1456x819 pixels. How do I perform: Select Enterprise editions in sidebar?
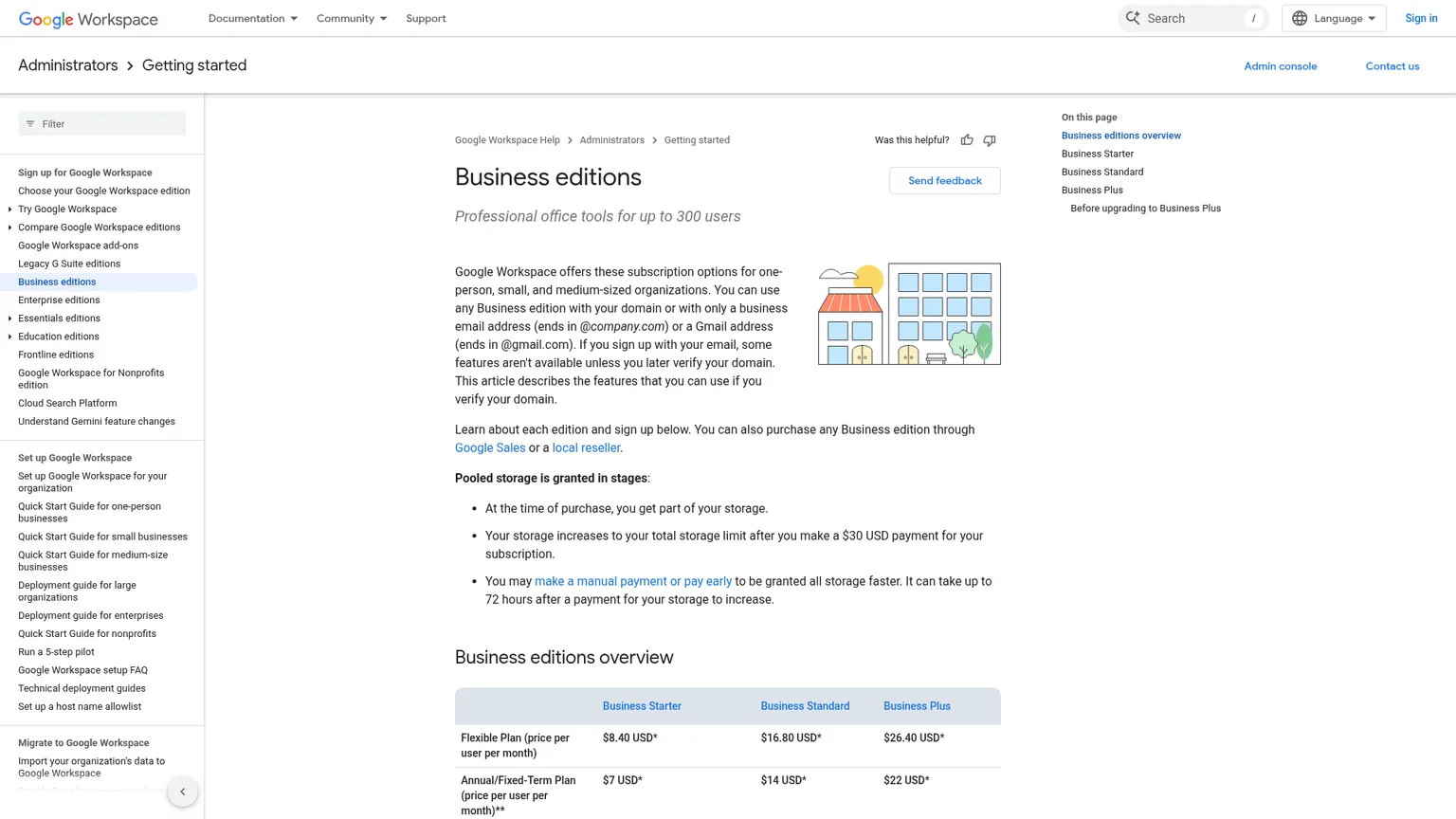pos(59,300)
